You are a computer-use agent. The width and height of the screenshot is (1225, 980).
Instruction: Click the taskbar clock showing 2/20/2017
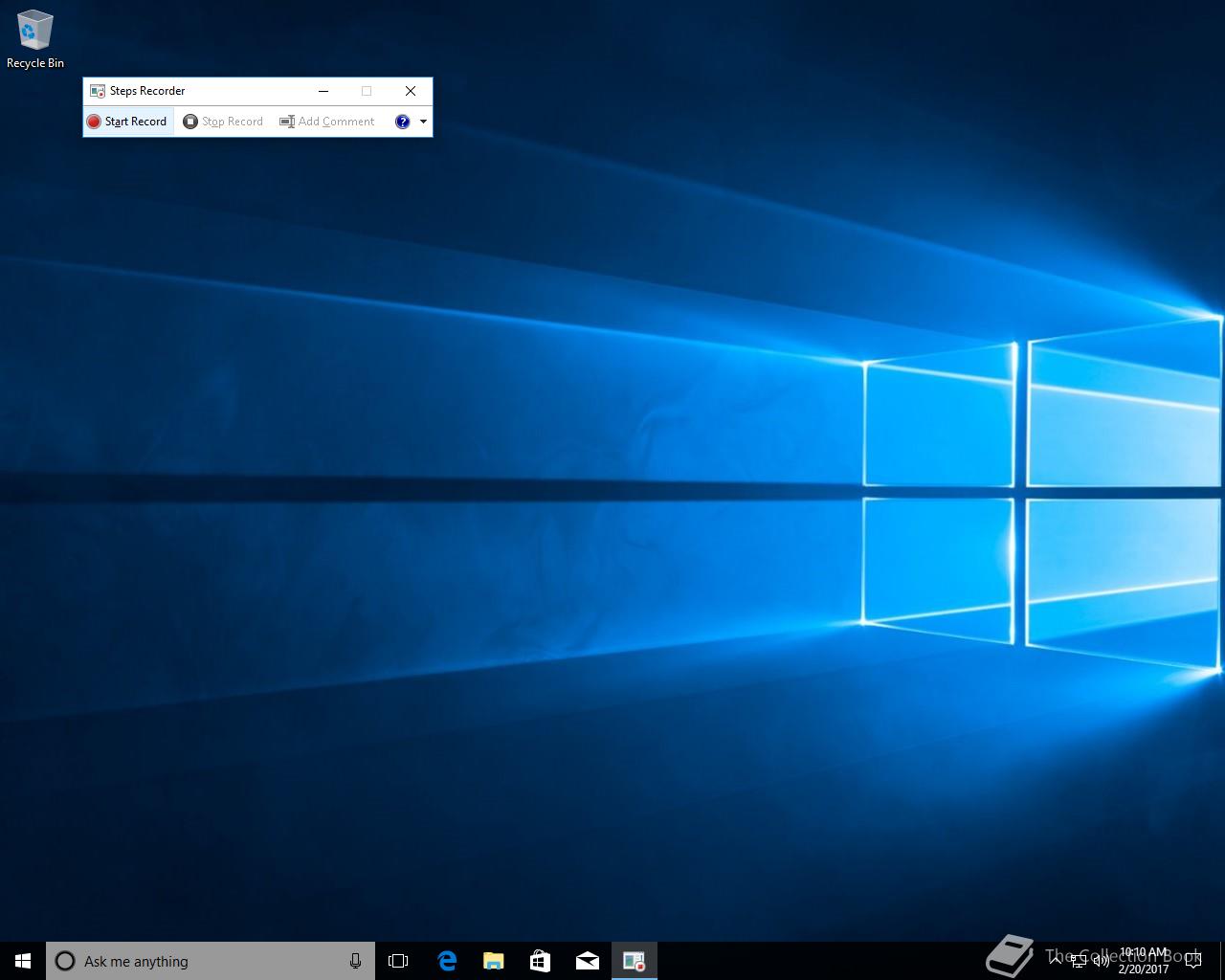coord(1144,961)
